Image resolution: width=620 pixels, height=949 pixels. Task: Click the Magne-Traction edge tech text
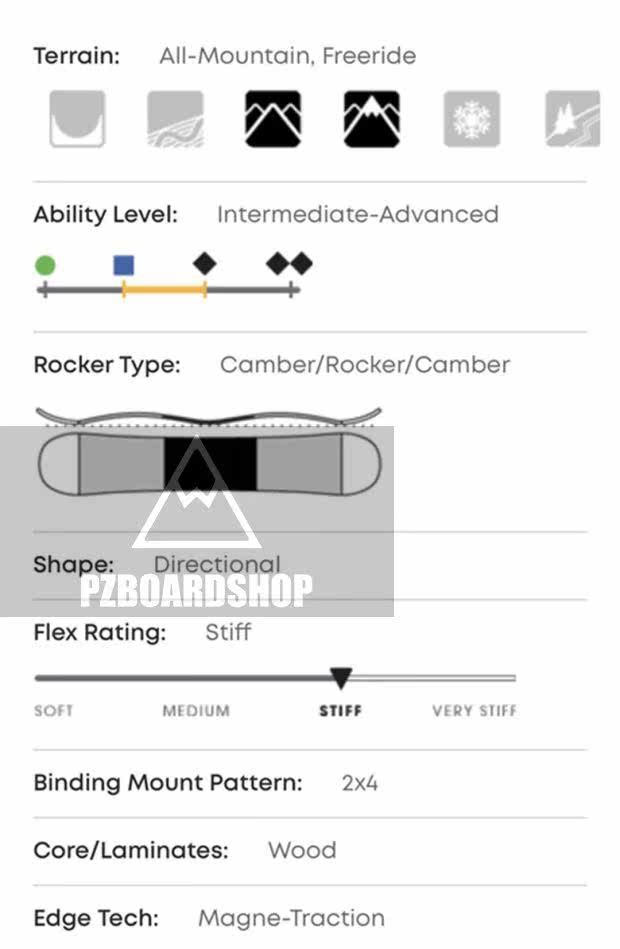coord(291,917)
